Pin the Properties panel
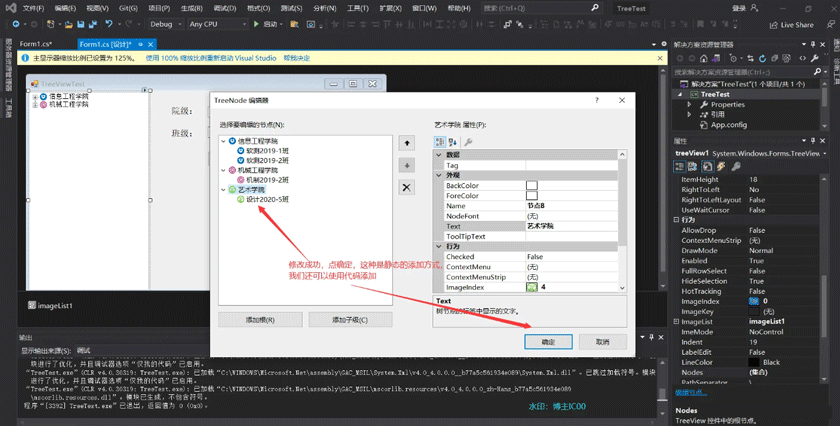This screenshot has width=840, height=426. pyautogui.click(x=813, y=140)
